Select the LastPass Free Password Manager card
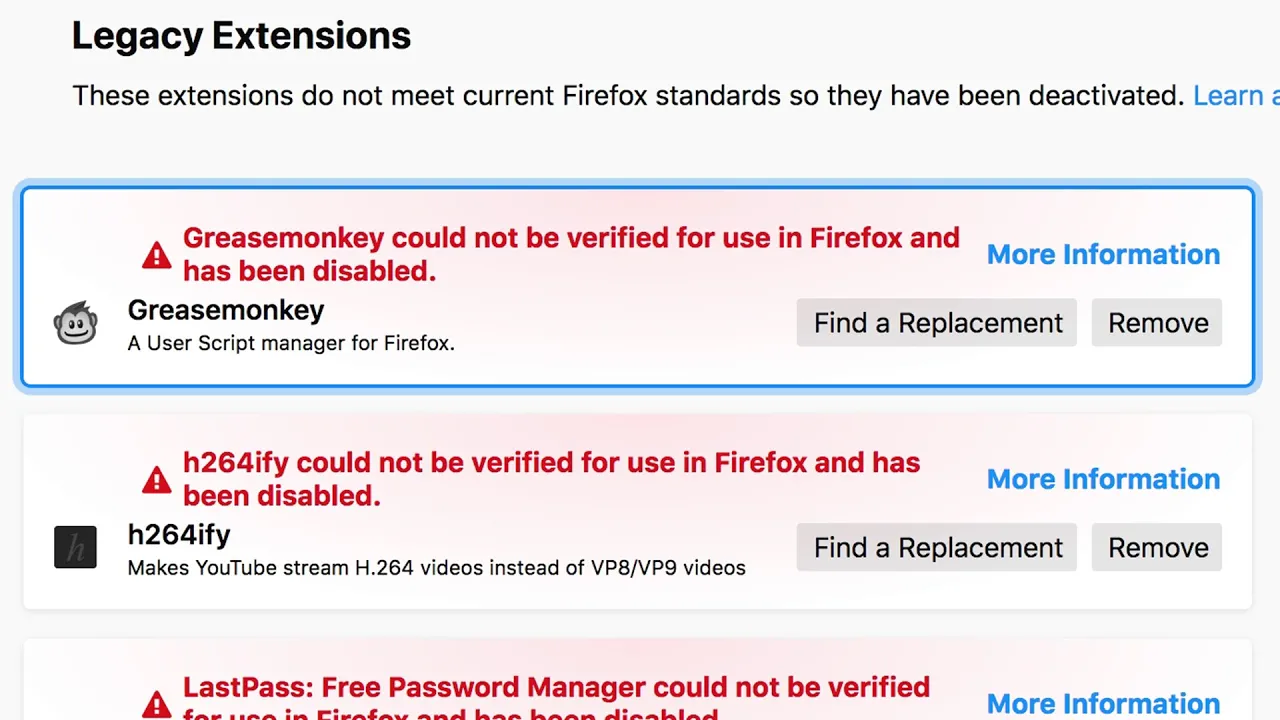 637,680
